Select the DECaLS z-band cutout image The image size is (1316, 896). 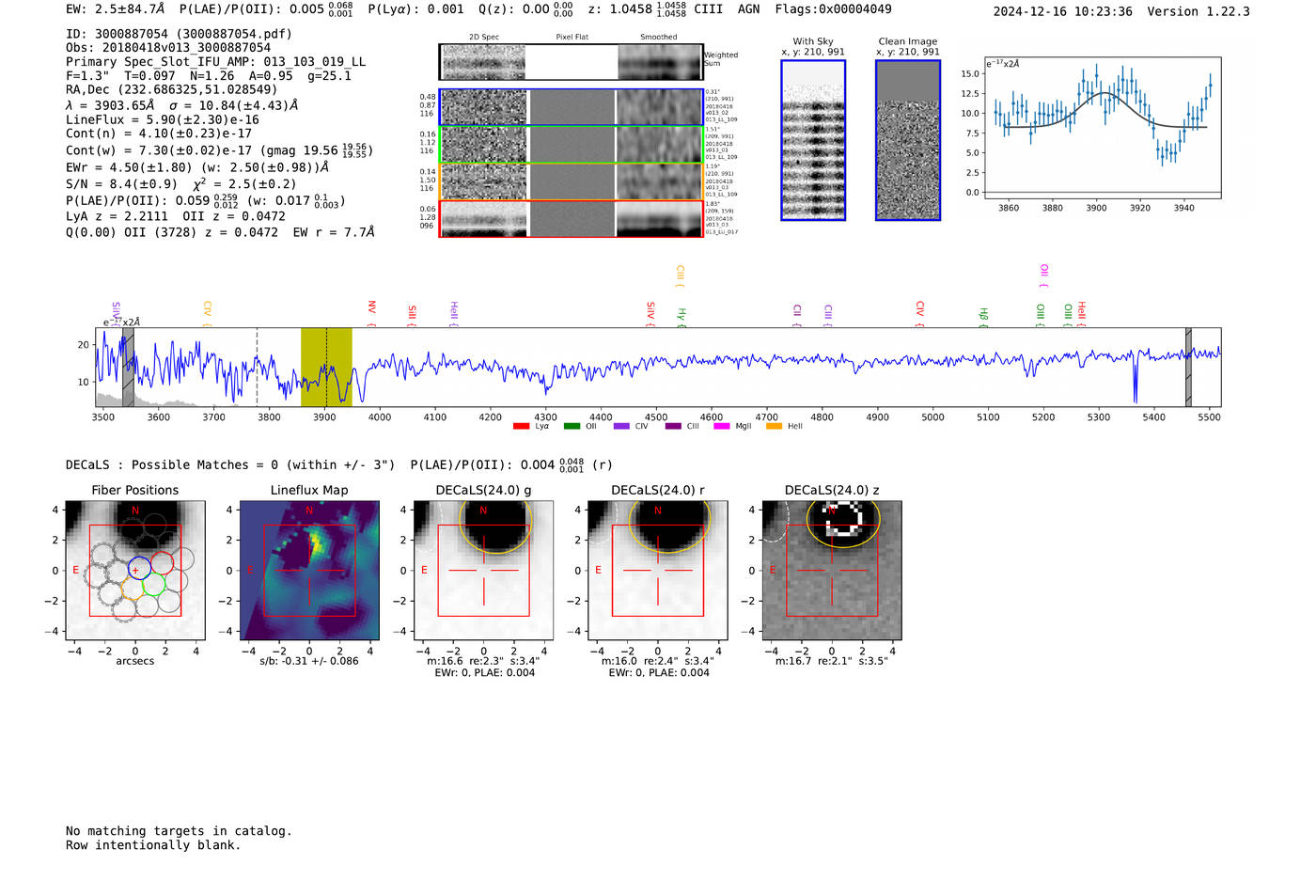pyautogui.click(x=832, y=570)
